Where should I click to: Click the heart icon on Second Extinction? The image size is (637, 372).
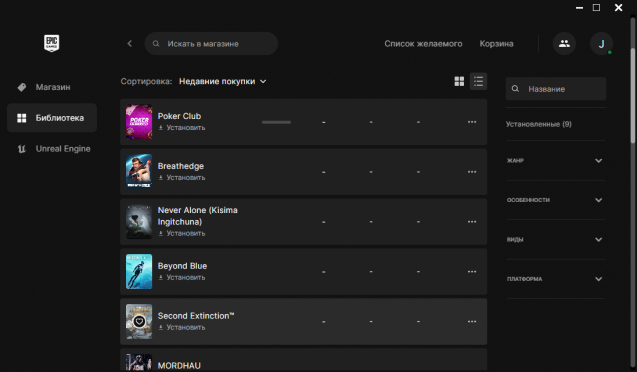[139, 322]
